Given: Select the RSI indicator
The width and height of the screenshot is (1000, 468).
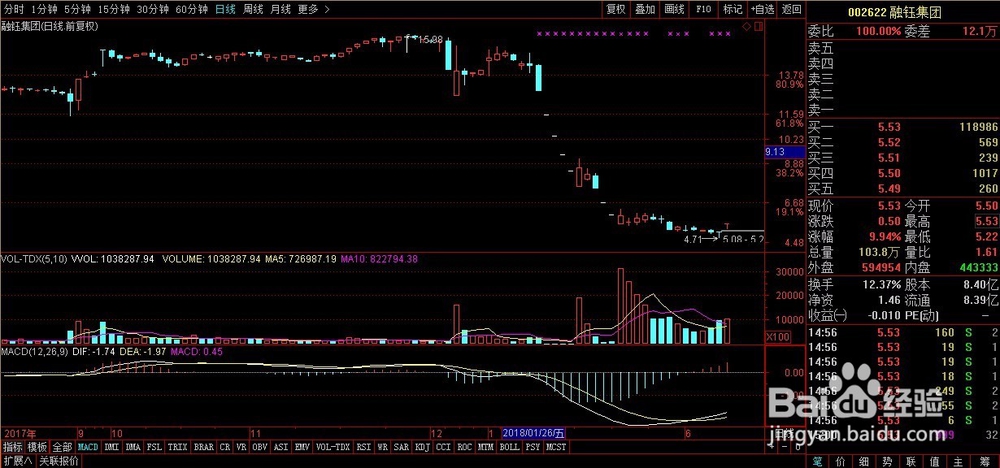Looking at the screenshot, I should 364,447.
